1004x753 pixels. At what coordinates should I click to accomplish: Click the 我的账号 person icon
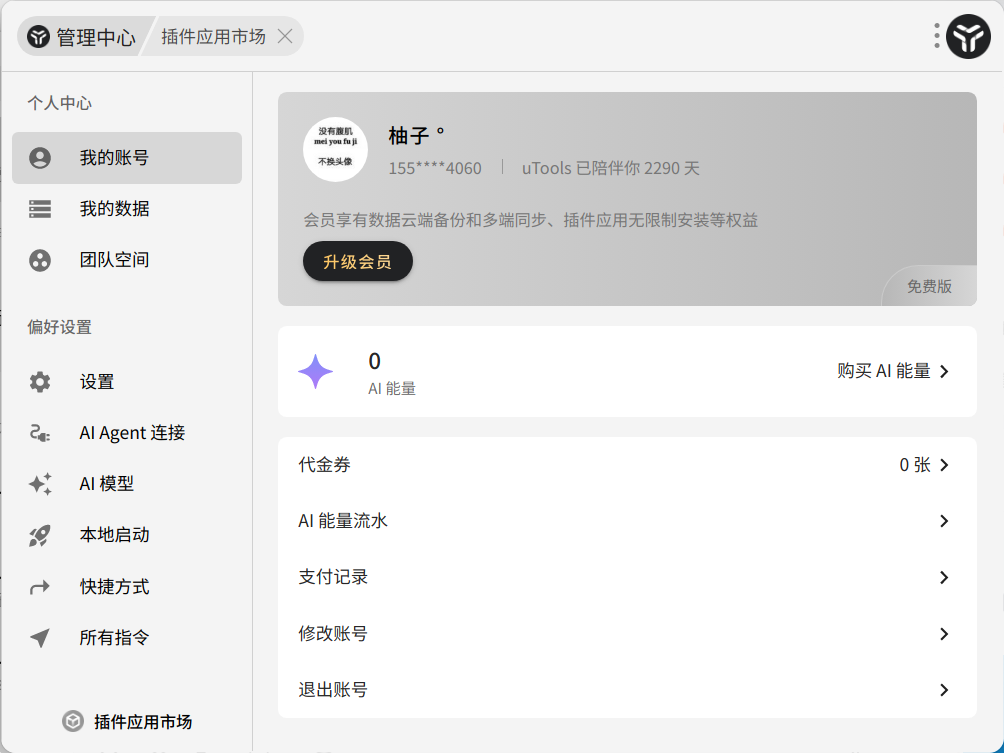coord(40,158)
